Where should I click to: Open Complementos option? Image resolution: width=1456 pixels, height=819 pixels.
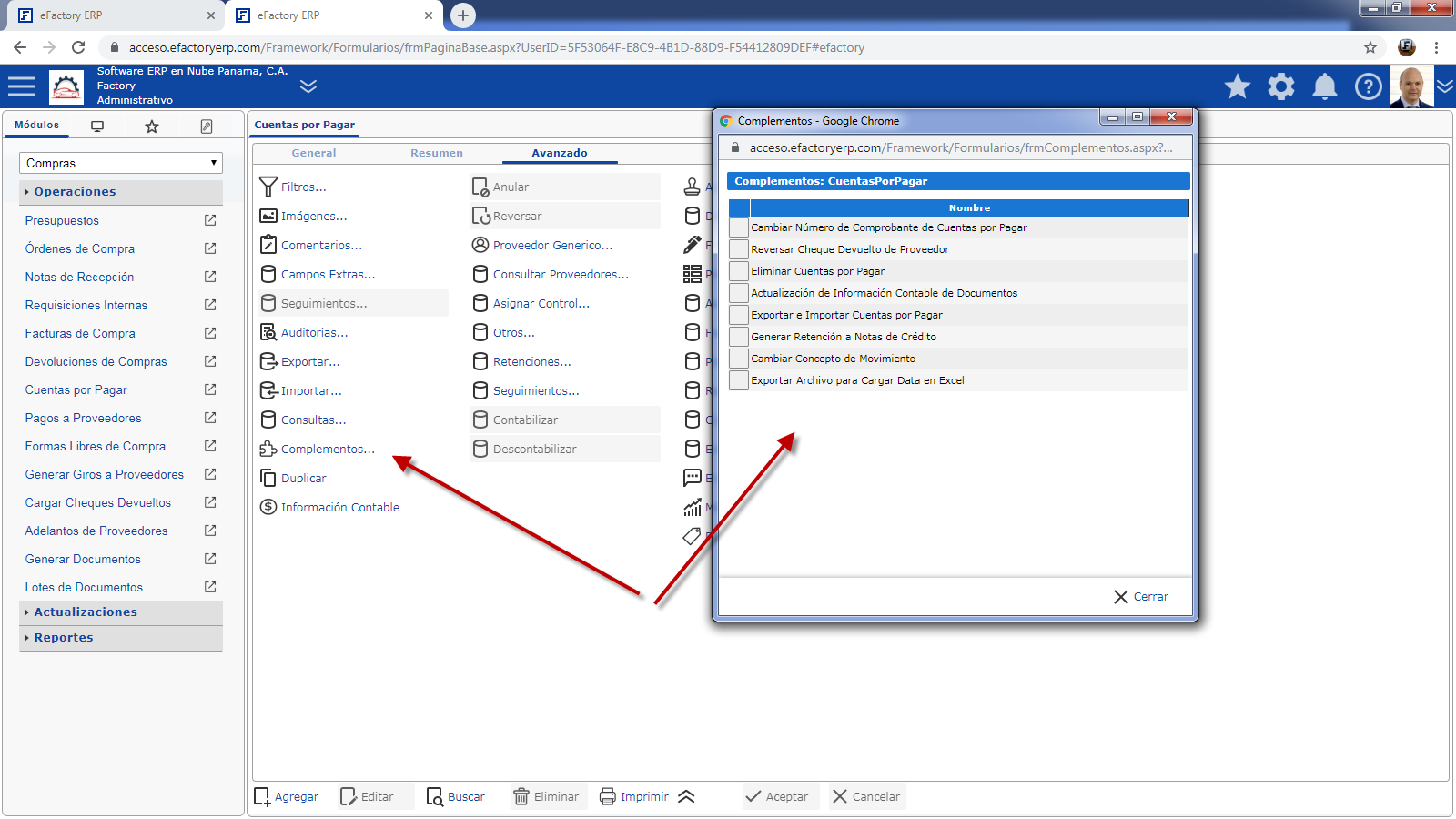tap(317, 449)
